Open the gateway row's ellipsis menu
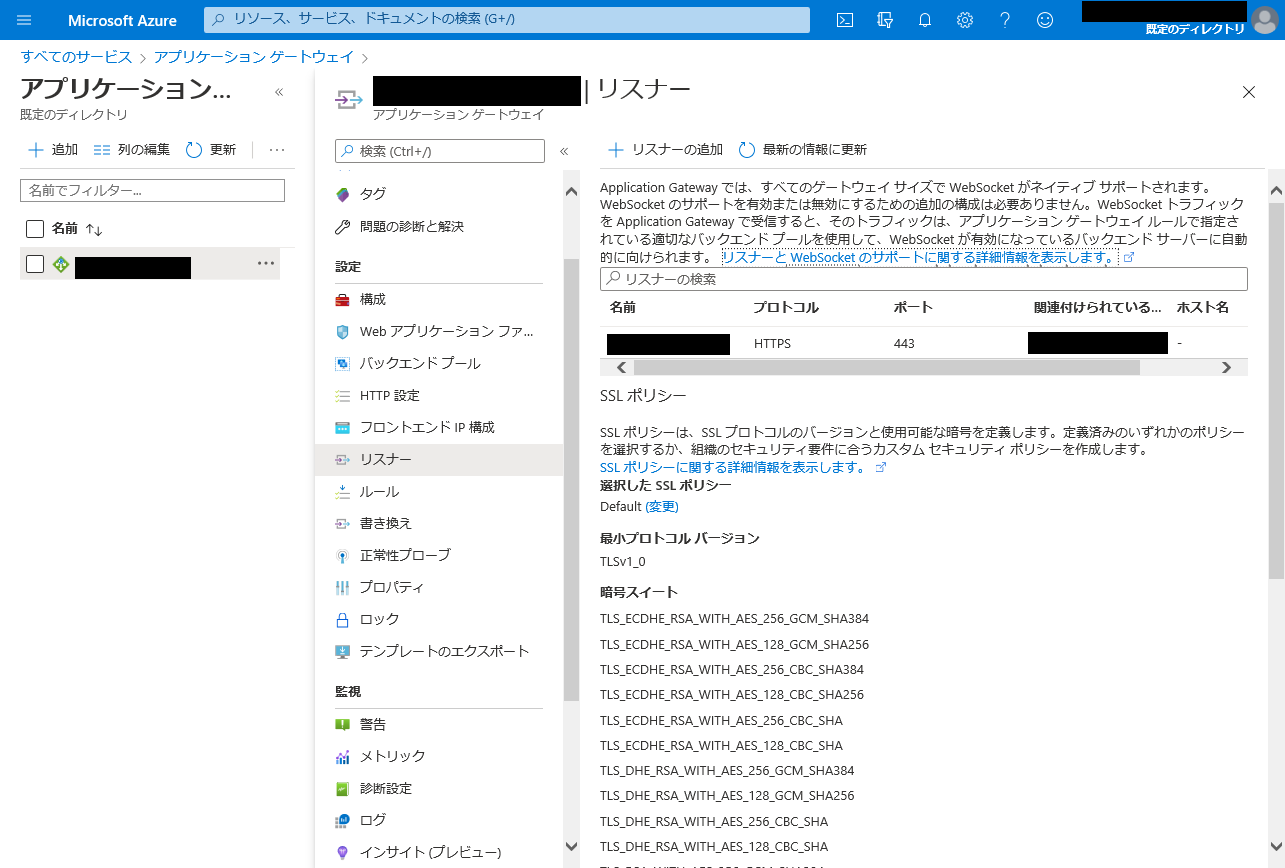 (265, 263)
